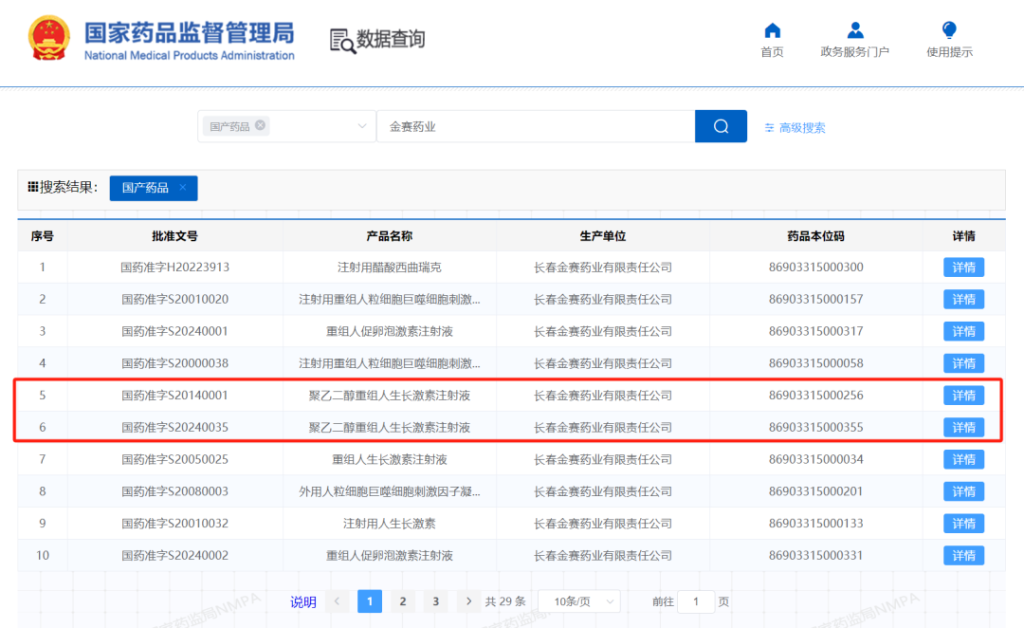Viewport: 1024px width, 628px height.
Task: Click the NMPA national emblem logo
Action: click(49, 39)
